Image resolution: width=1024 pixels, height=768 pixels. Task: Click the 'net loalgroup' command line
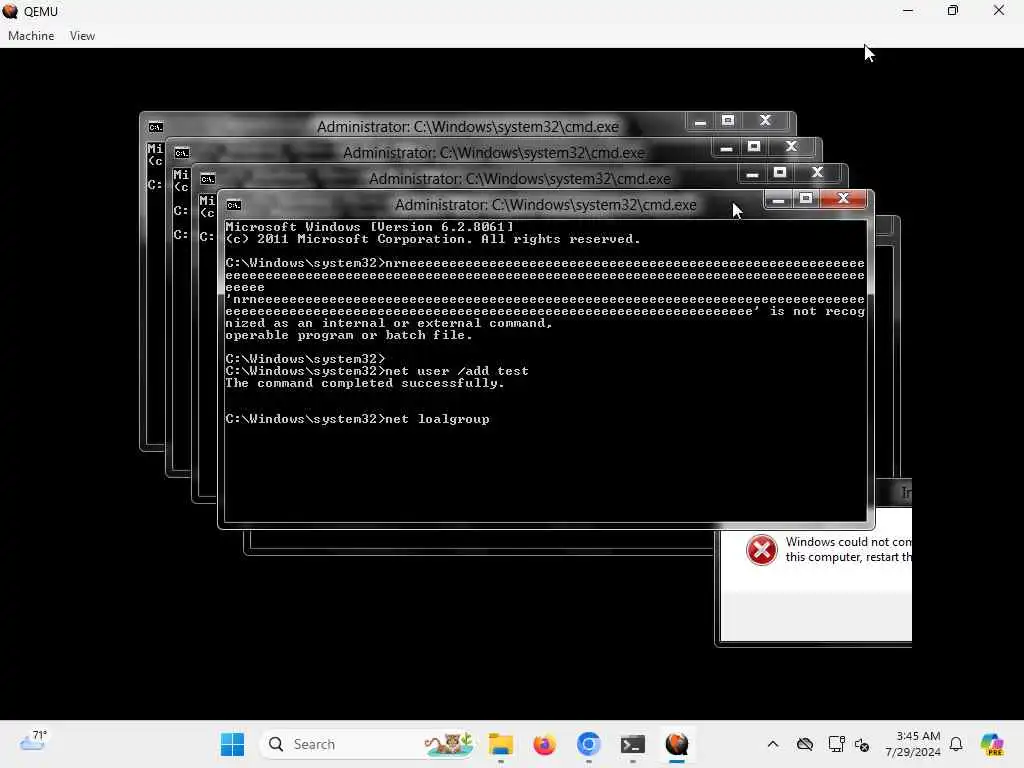point(357,419)
